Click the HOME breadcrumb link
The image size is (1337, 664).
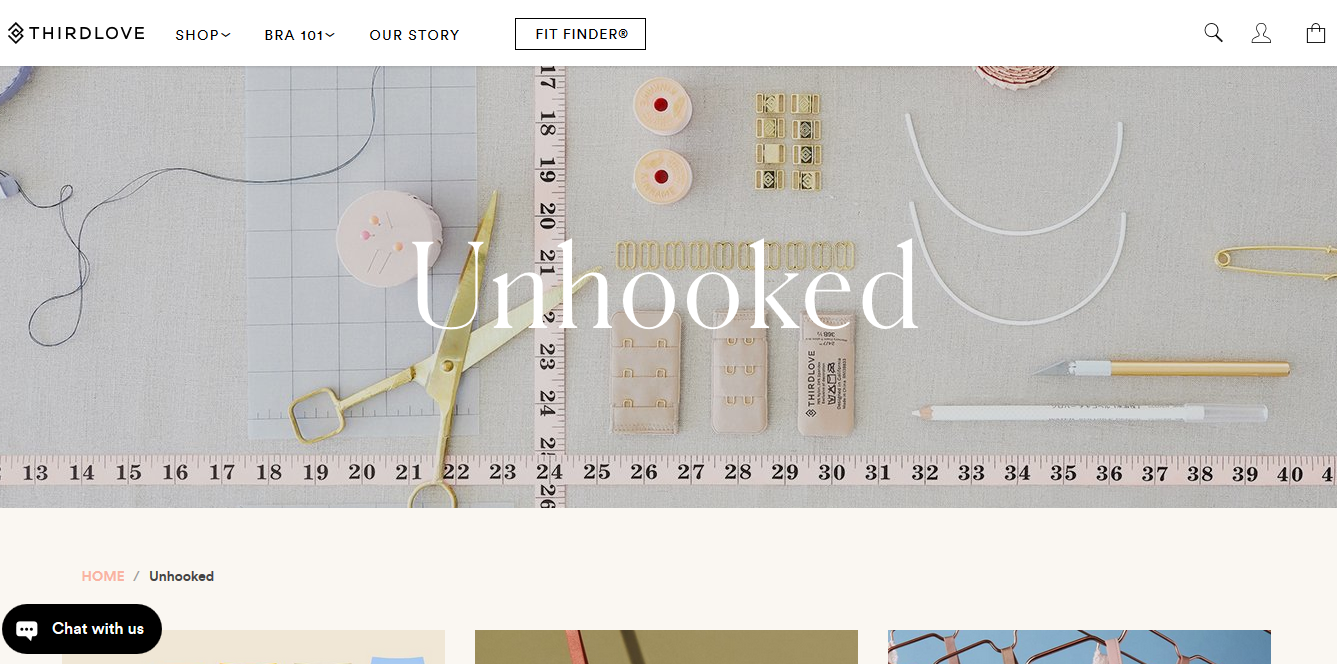[x=103, y=576]
